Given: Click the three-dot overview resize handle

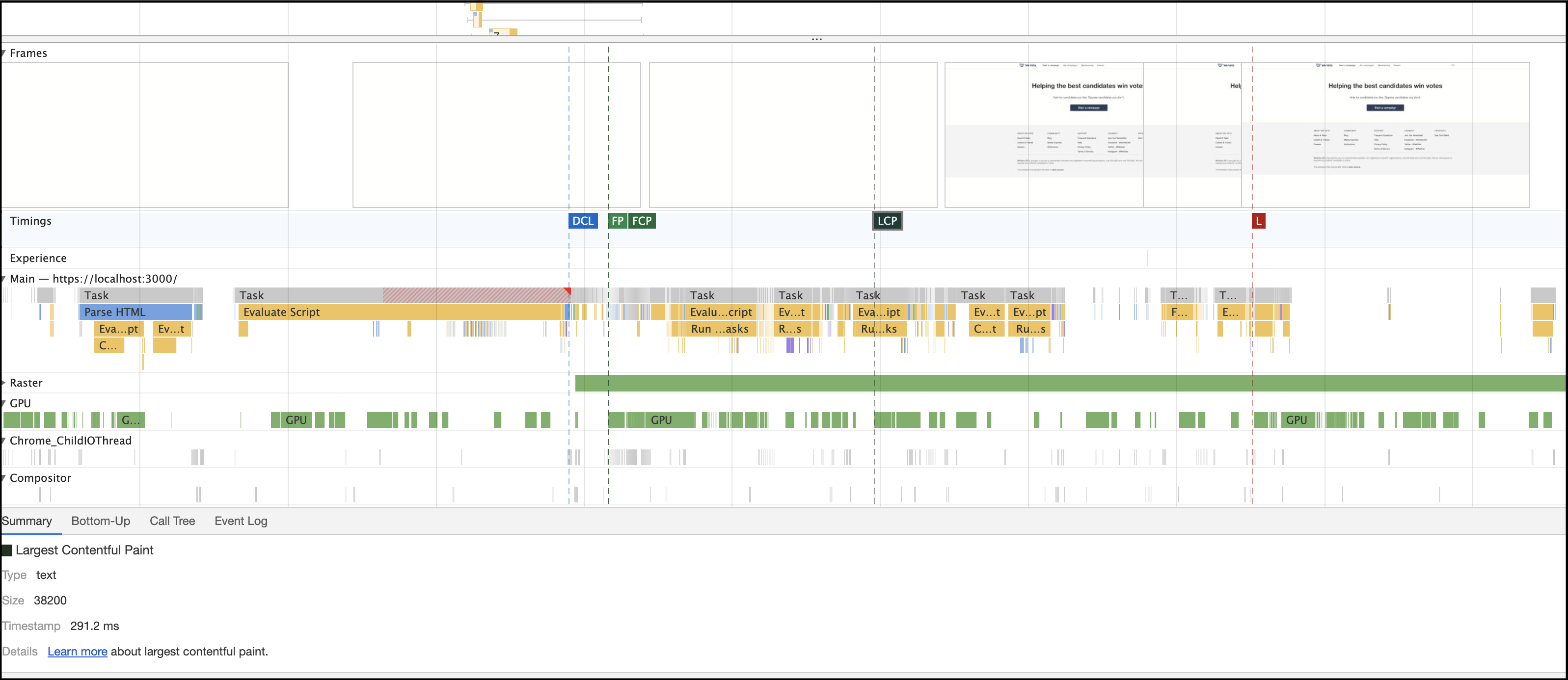Looking at the screenshot, I should pyautogui.click(x=816, y=40).
